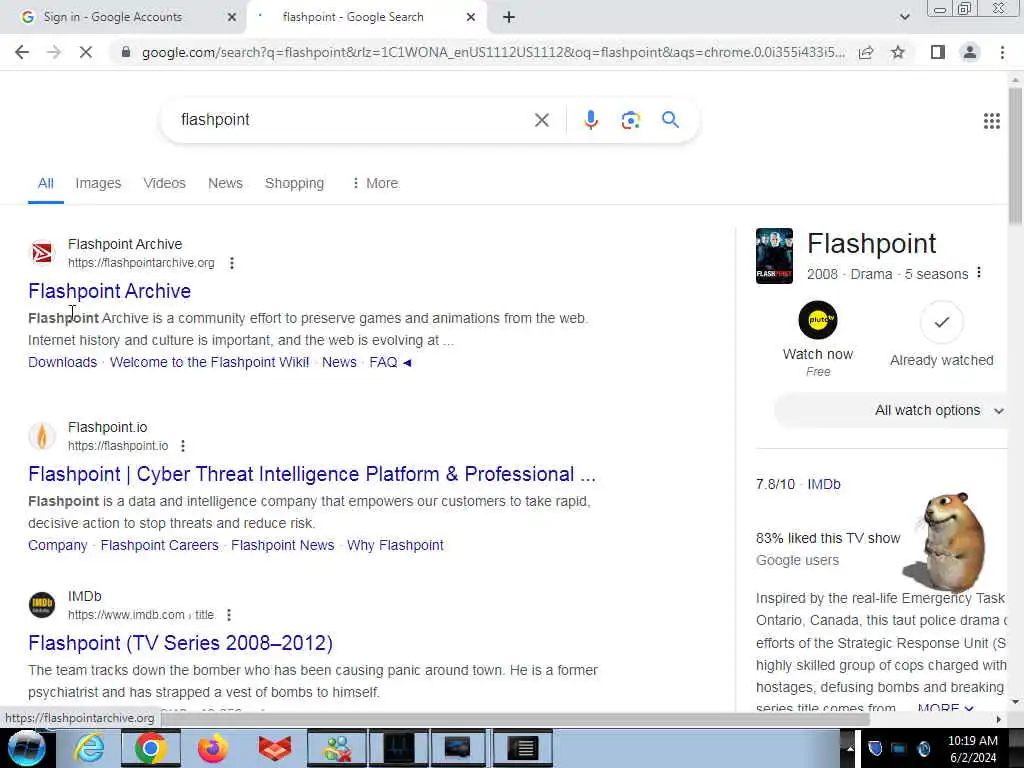1024x768 pixels.
Task: Switch to Shopping results tab
Action: [295, 184]
